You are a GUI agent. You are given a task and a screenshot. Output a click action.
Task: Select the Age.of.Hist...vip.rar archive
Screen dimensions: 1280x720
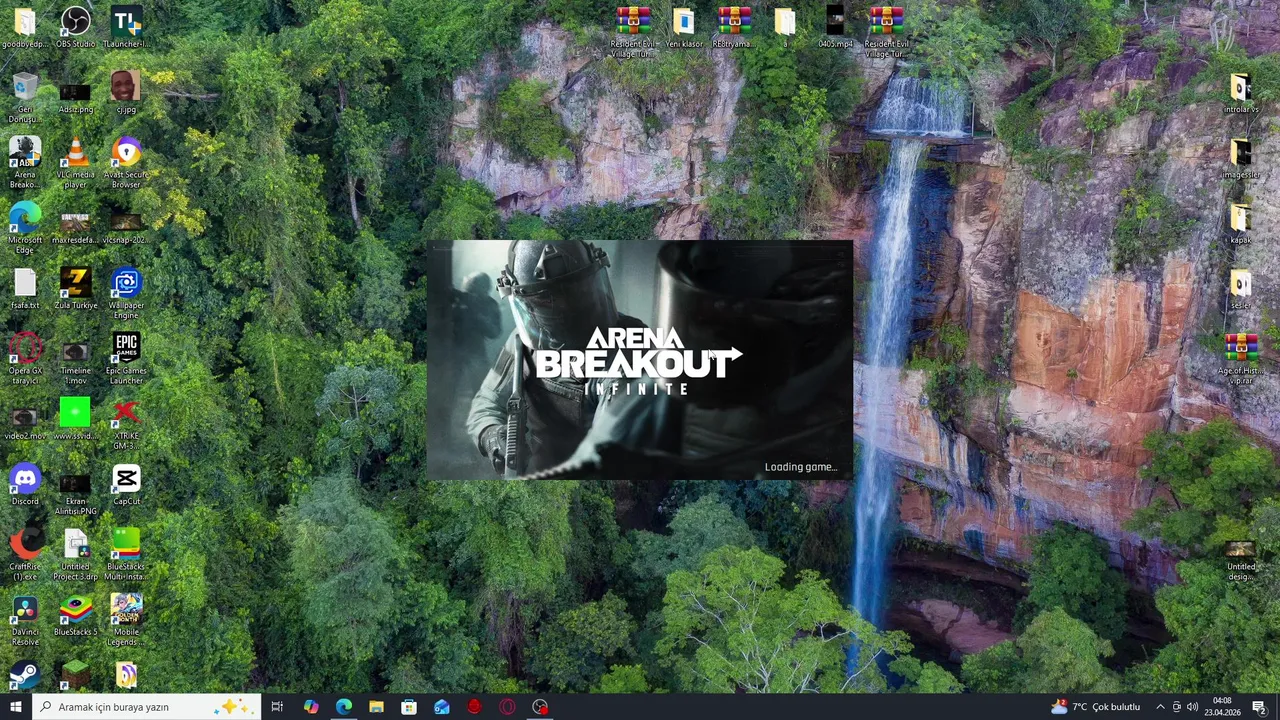pos(1241,358)
